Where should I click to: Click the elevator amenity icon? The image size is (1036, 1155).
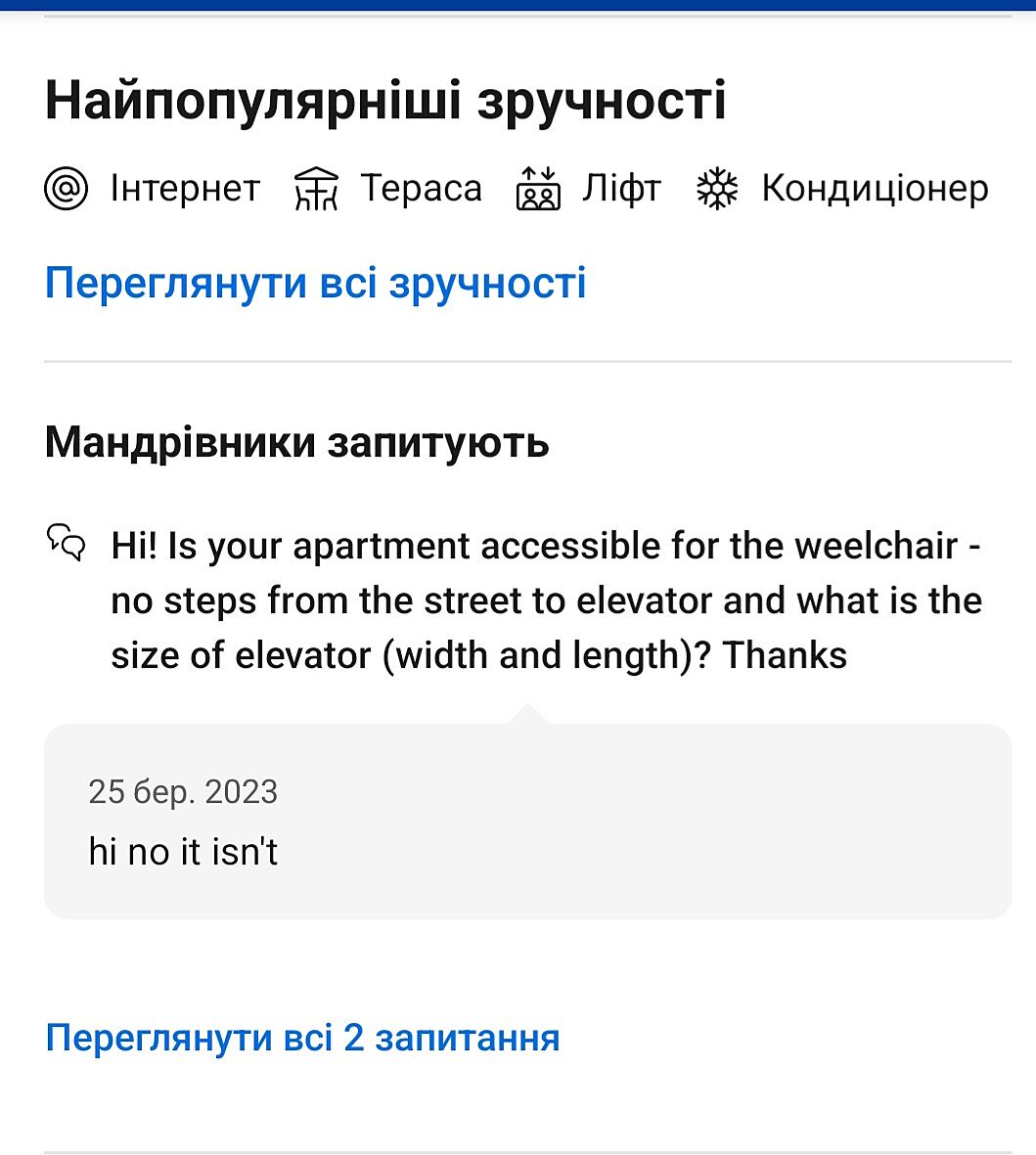pos(538,189)
